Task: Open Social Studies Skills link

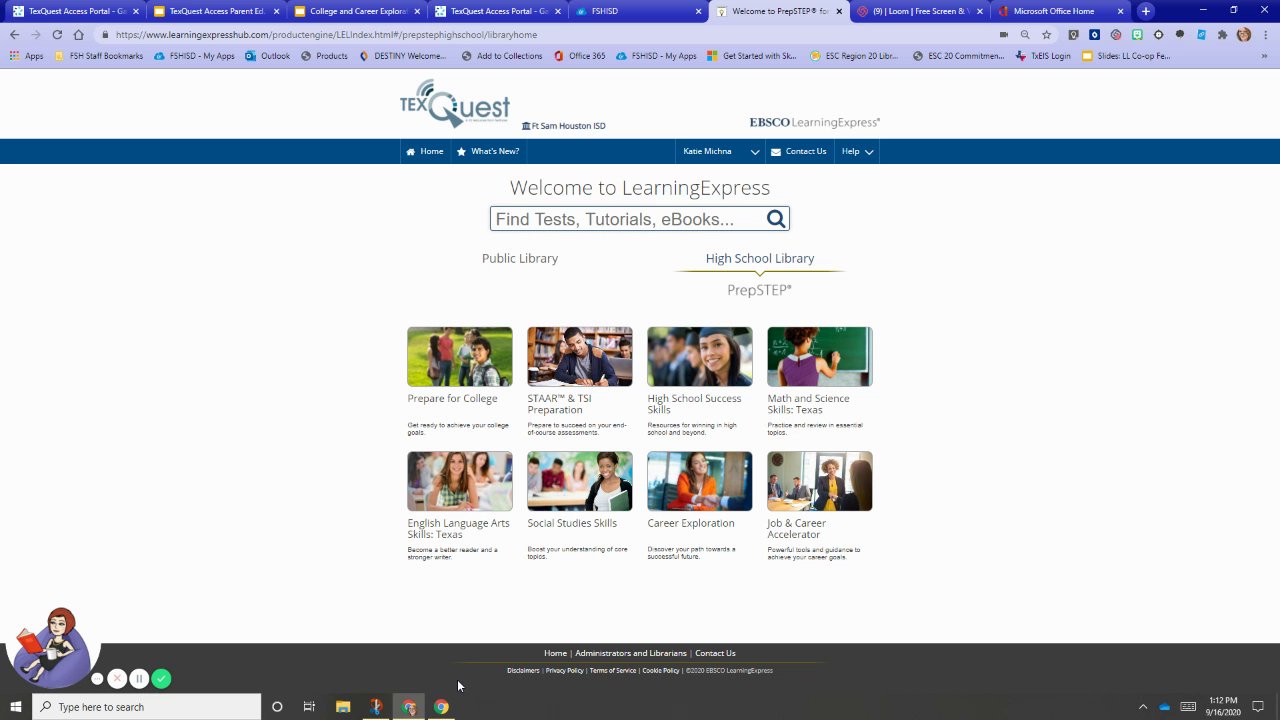Action: [572, 523]
